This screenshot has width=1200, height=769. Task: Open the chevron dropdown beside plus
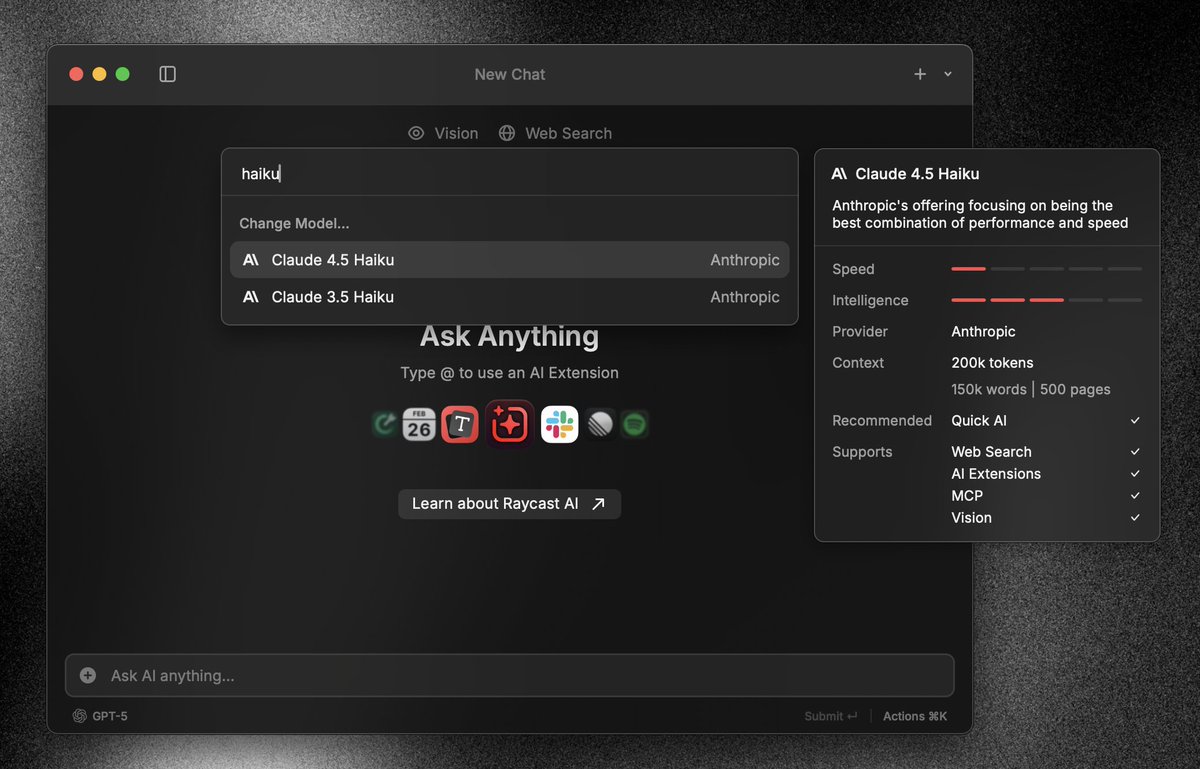tap(948, 74)
